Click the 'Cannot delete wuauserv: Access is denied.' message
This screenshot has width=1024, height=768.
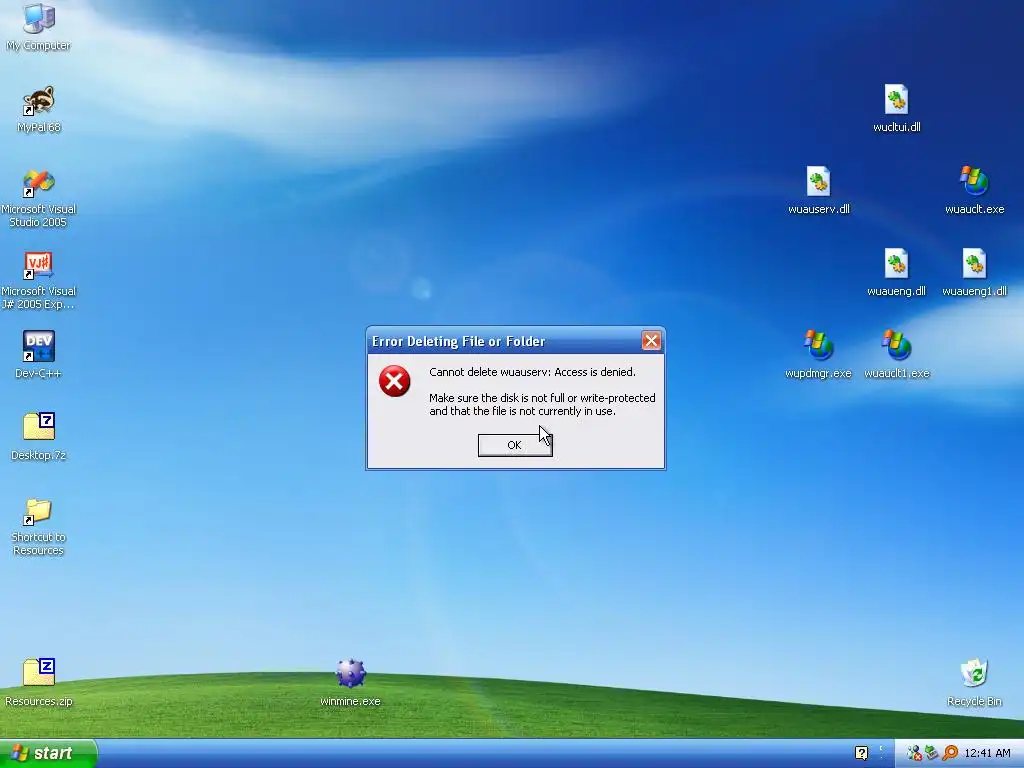click(532, 372)
